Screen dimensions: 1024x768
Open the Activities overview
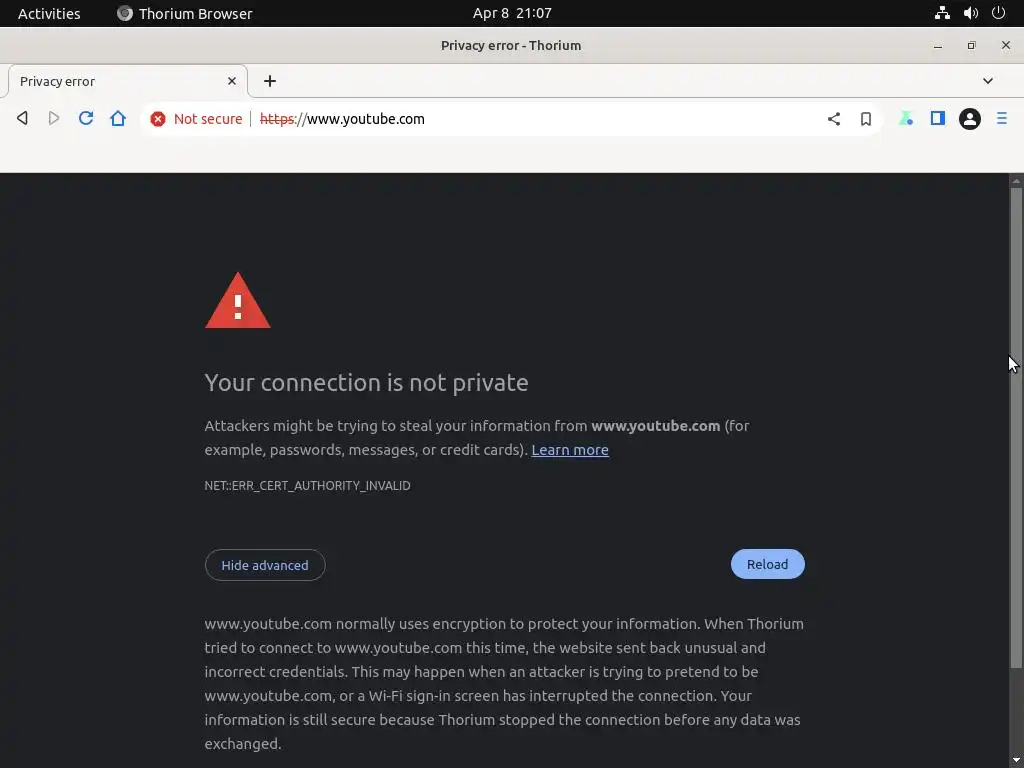[x=49, y=13]
